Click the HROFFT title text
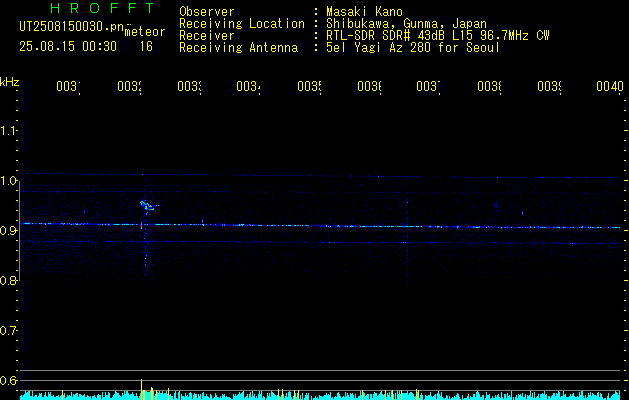The image size is (629, 400). coord(103,8)
